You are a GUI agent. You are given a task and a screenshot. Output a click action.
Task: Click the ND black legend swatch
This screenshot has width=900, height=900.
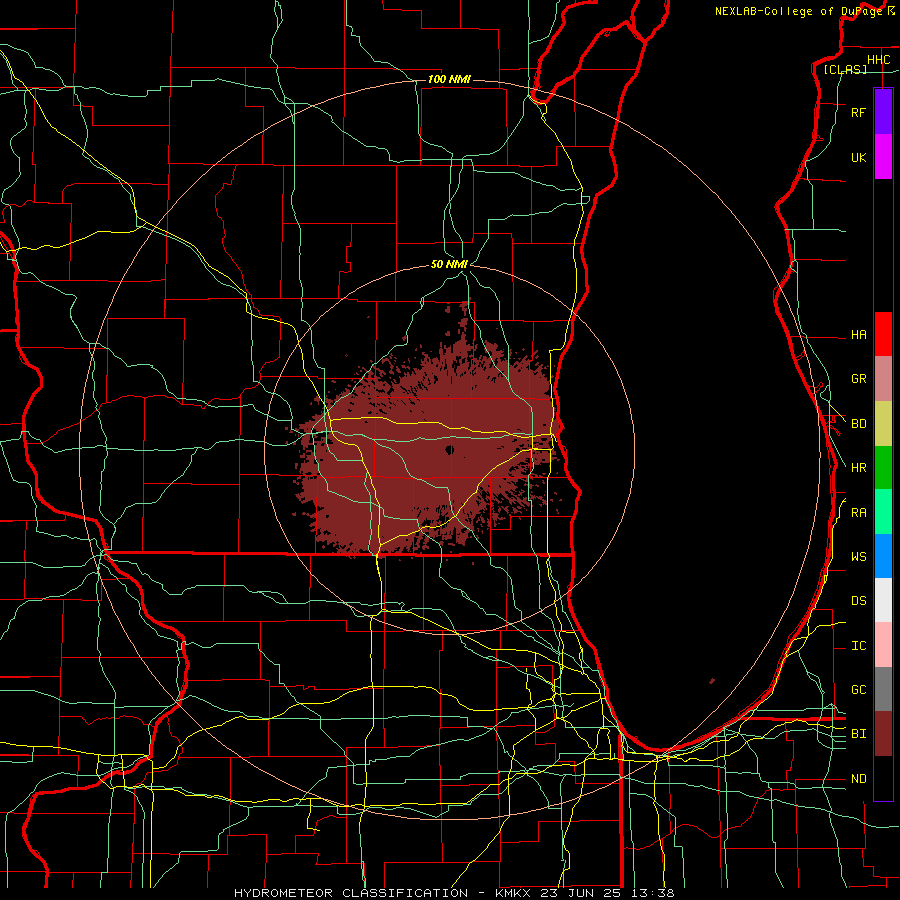pos(883,778)
